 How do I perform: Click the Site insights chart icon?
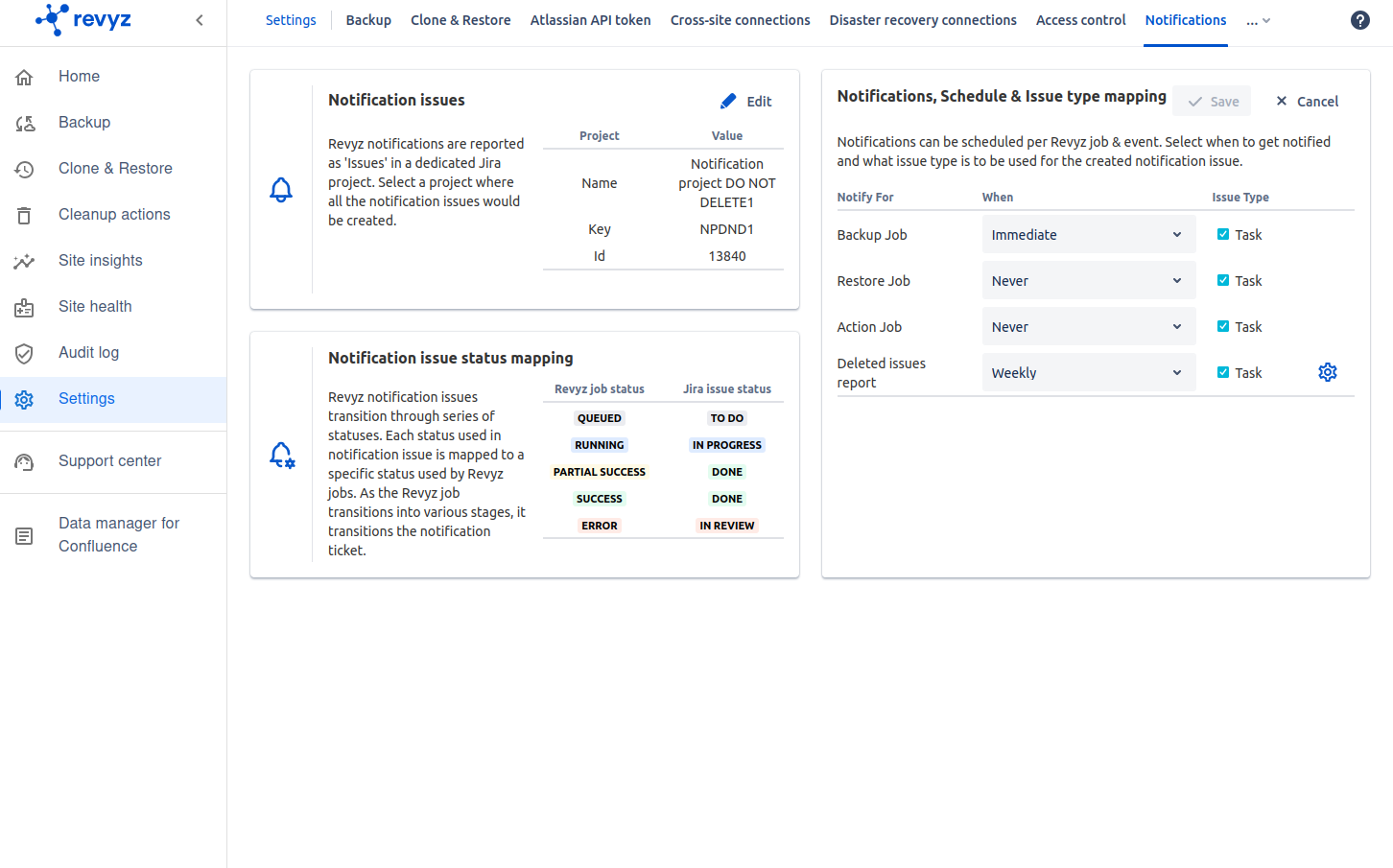[x=25, y=261]
